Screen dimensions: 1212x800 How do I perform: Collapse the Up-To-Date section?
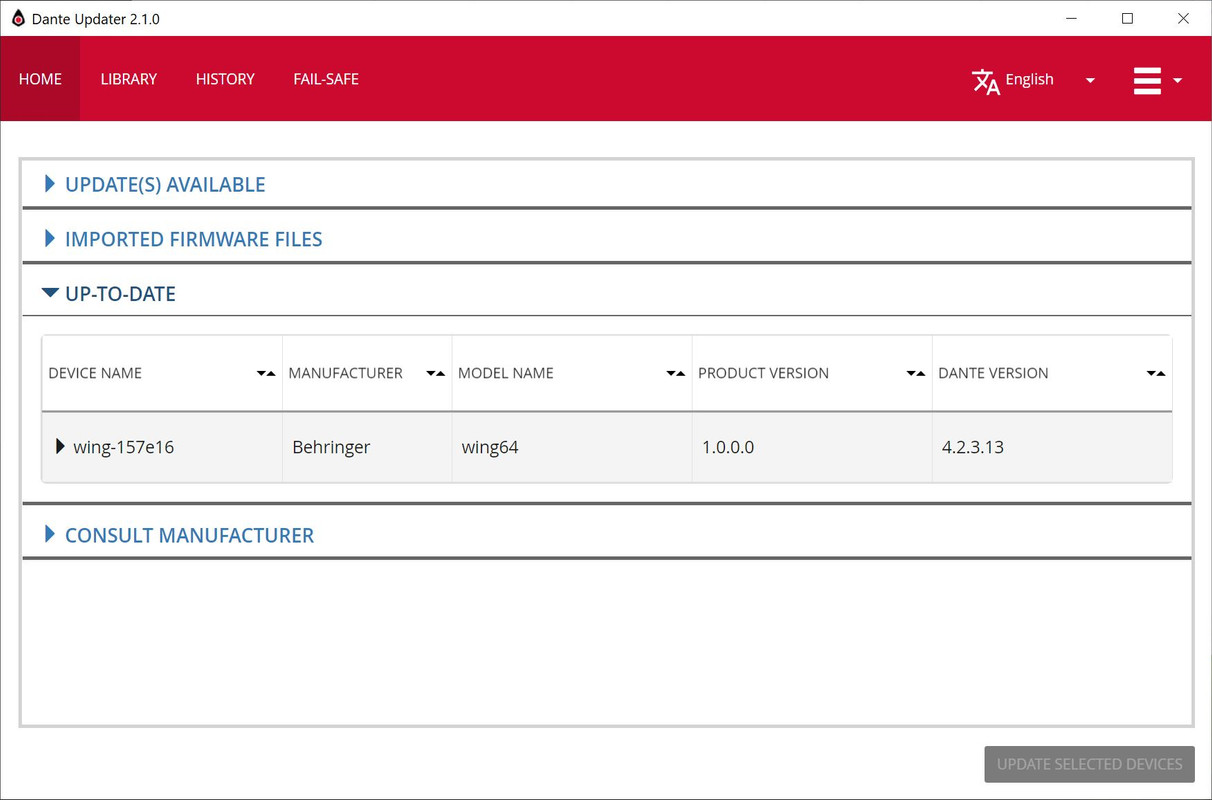[50, 294]
